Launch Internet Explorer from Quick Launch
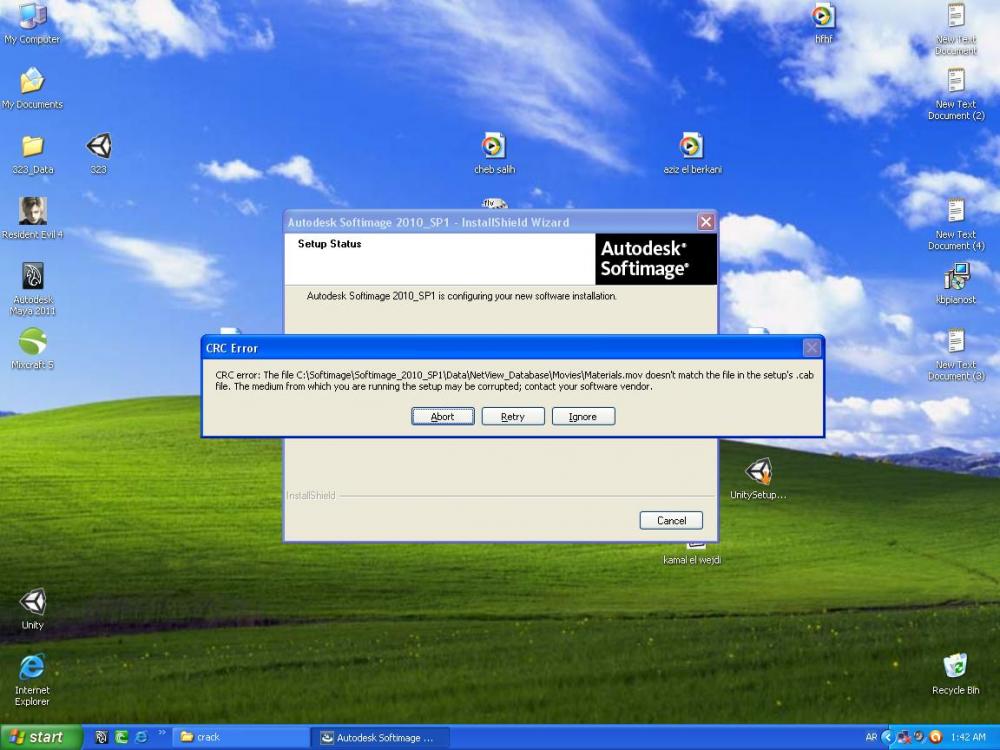Image resolution: width=1000 pixels, height=750 pixels. pos(142,737)
